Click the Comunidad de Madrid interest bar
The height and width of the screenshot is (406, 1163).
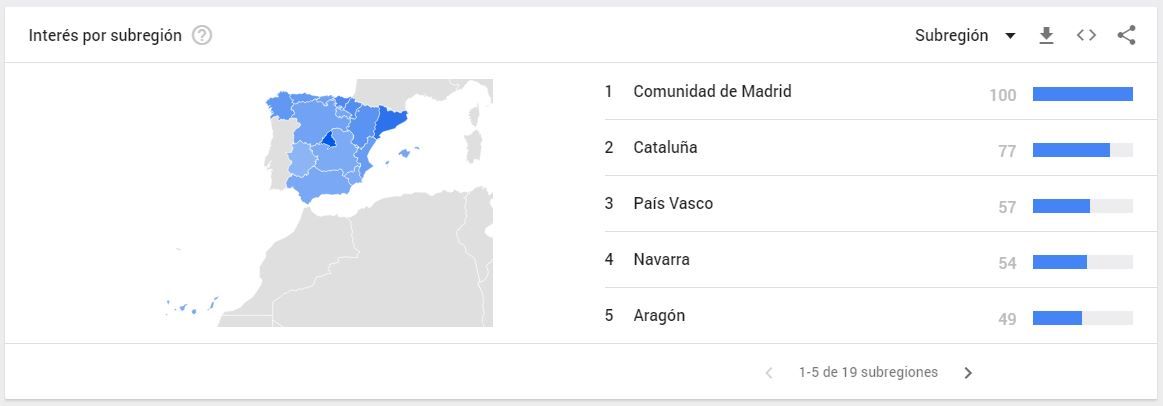(x=1082, y=94)
